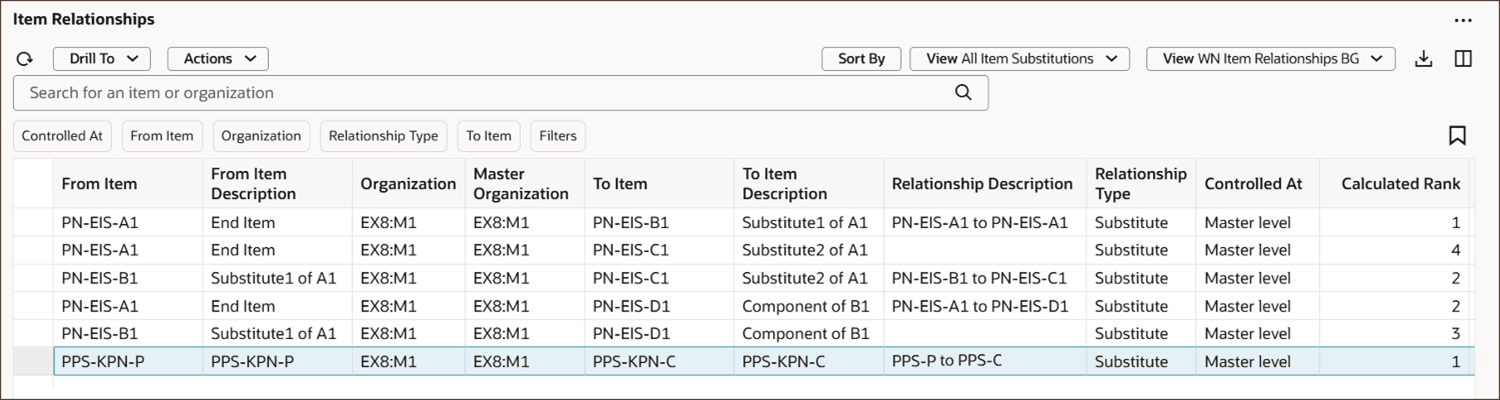Click the Calculated Rank column header

pos(1400,184)
